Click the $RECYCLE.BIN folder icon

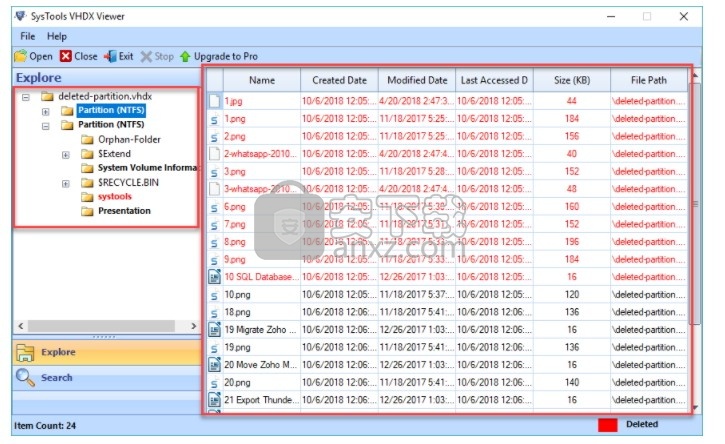coord(87,183)
